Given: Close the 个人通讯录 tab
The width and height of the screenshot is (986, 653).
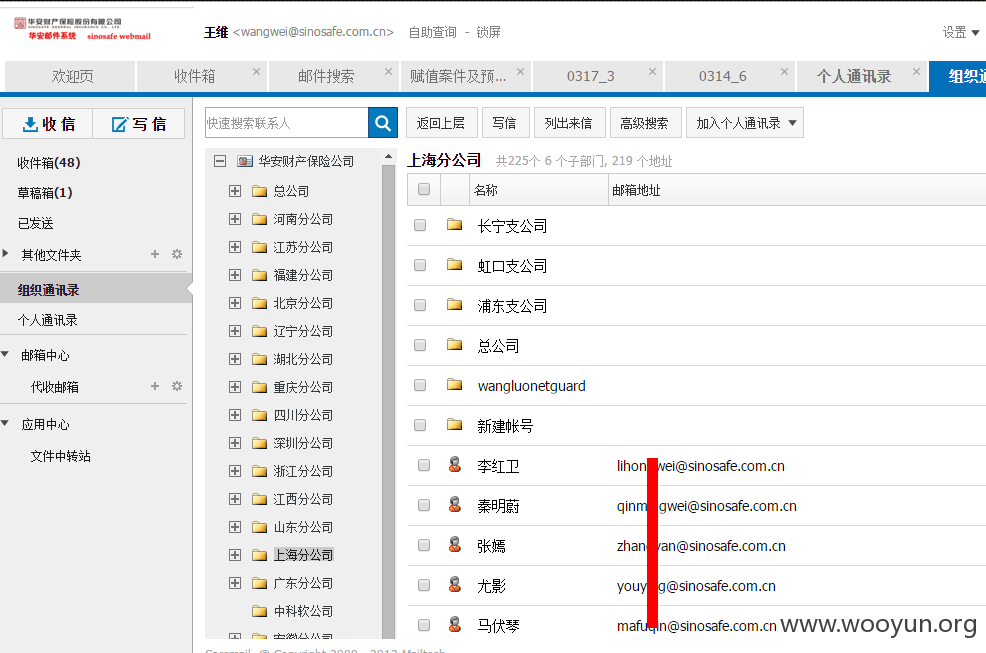Looking at the screenshot, I should [x=917, y=72].
